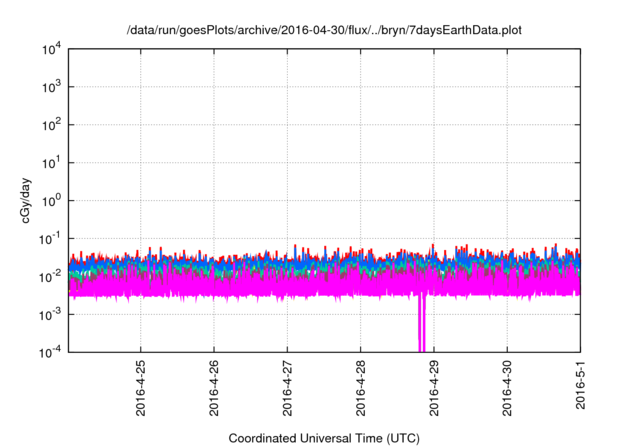Click the 2016-4-27 date tick label

(287, 388)
